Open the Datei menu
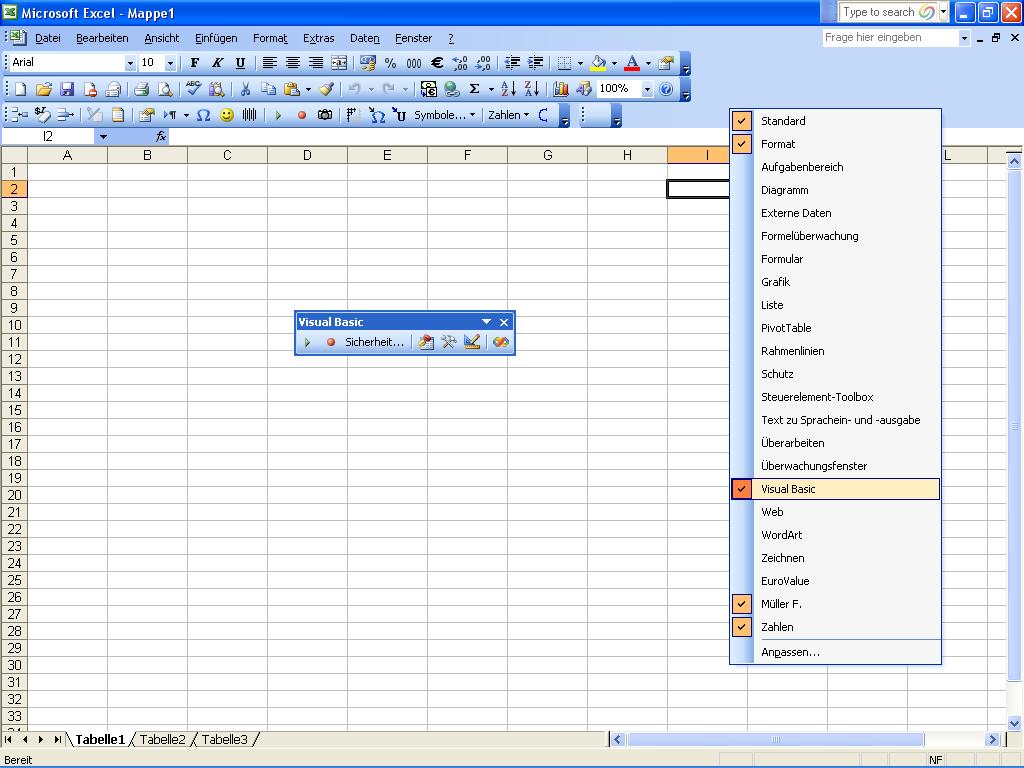This screenshot has height=768, width=1024. click(x=48, y=39)
